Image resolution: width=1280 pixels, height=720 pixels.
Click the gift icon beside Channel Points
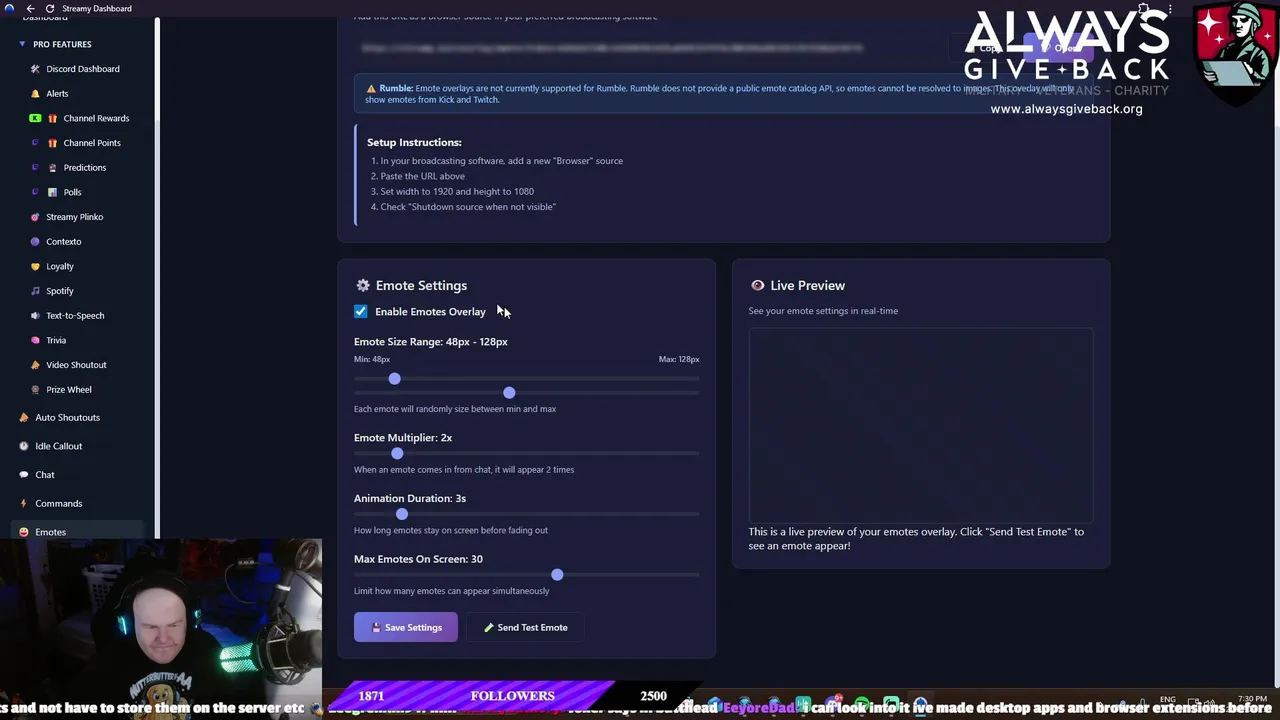[x=53, y=143]
